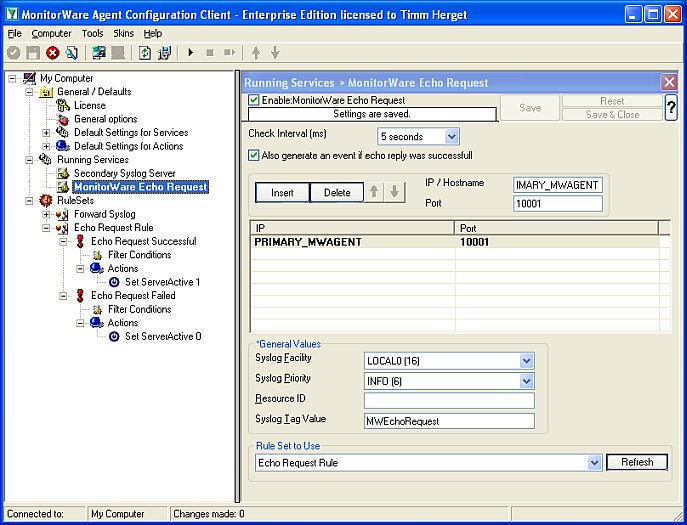Viewport: 687px width, 525px height.
Task: Click the Reset button
Action: (x=612, y=101)
